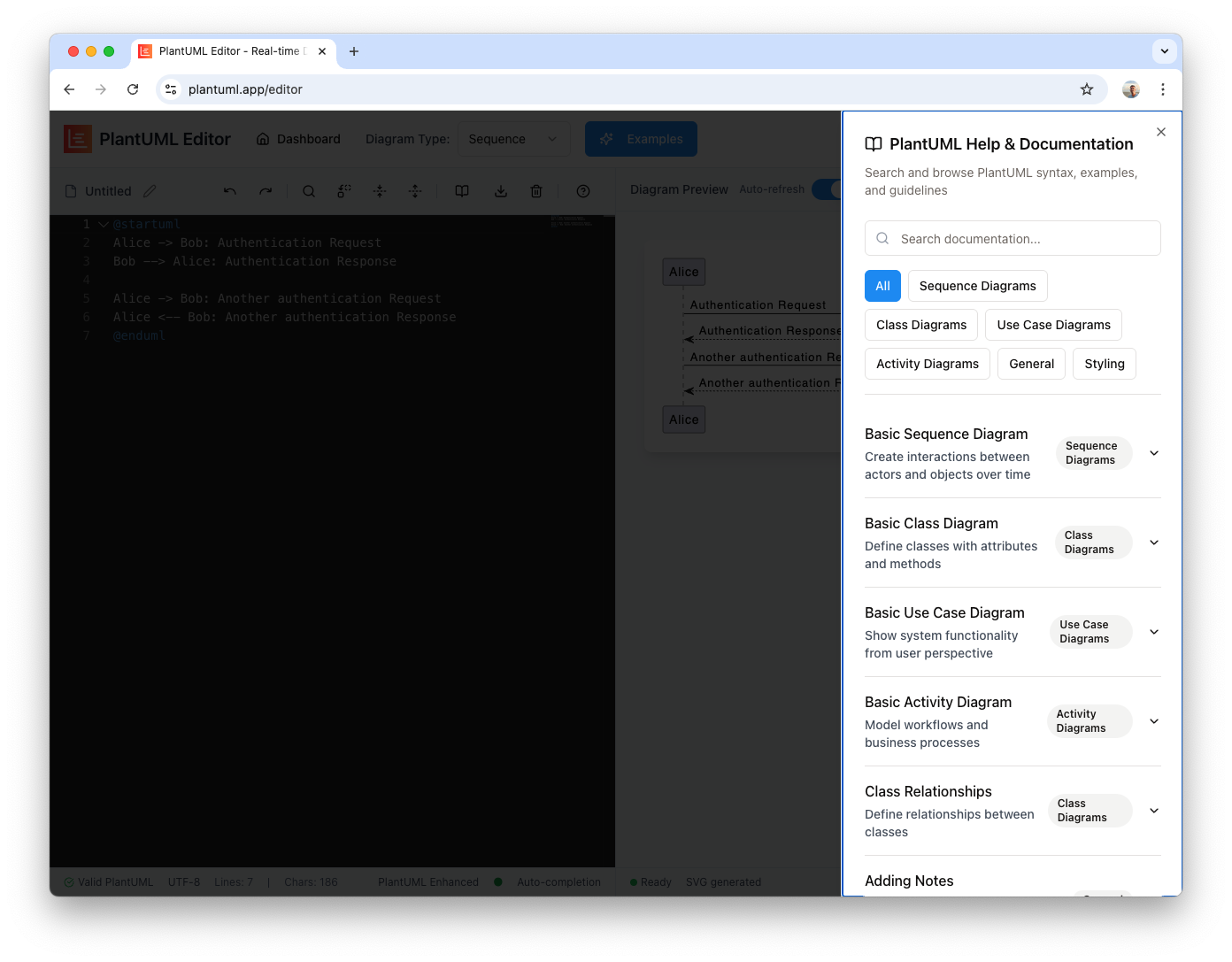Click the Class Relationships title
The image size is (1232, 962).
click(x=928, y=791)
